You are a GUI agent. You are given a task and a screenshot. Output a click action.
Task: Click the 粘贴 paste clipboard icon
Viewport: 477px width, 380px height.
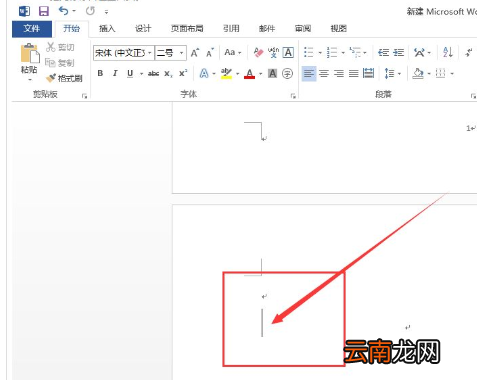(x=30, y=53)
